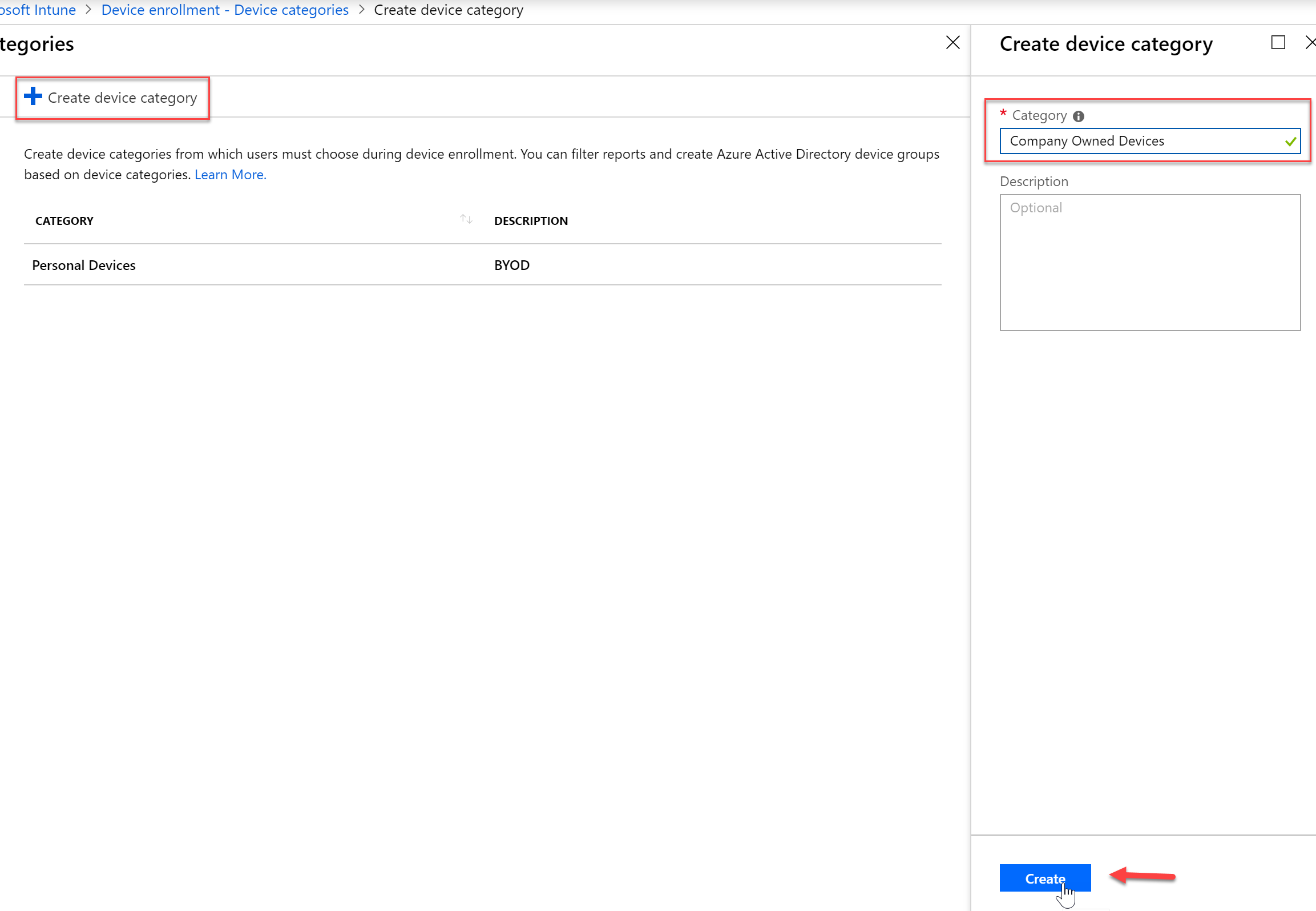1316x911 pixels.
Task: Select the Personal Devices row
Action: point(482,265)
